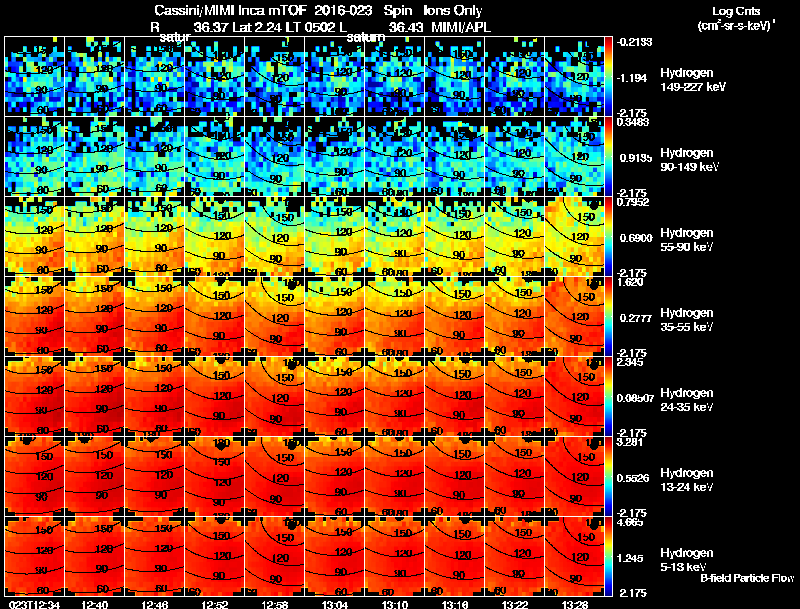Image resolution: width=800 pixels, height=609 pixels.
Task: Click the color bar beside Hydrogen 90-149 keV
Action: 608,157
